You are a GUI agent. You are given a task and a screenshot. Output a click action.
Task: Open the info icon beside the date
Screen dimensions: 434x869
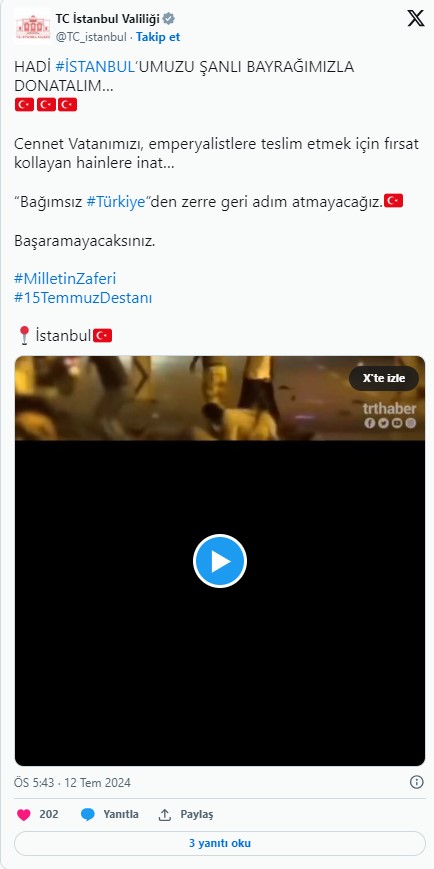tap(416, 782)
